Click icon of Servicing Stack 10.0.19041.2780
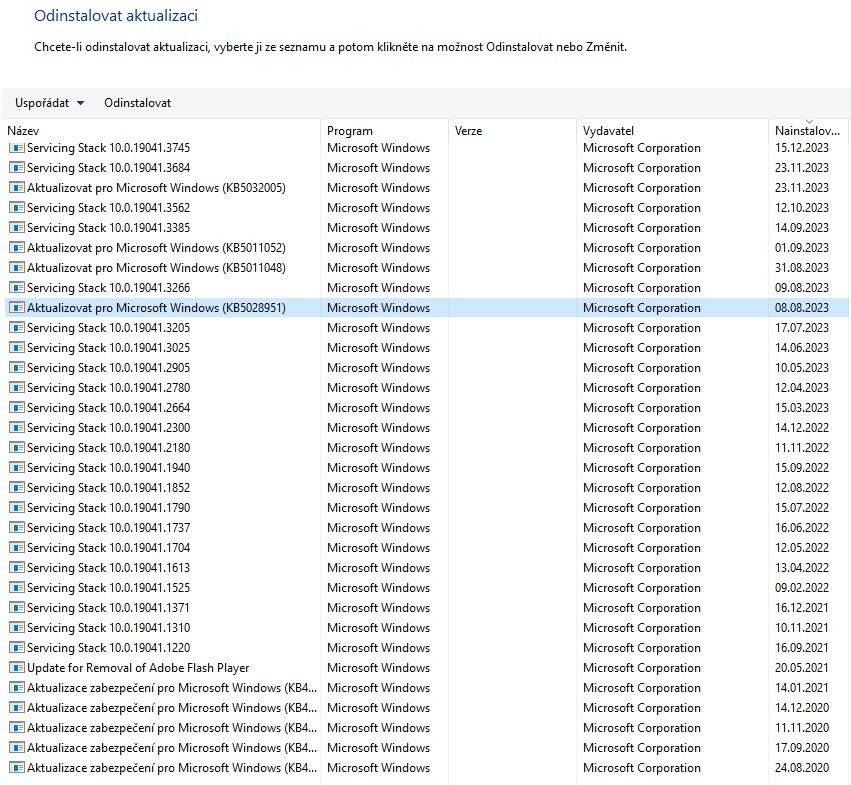The width and height of the screenshot is (851, 785). [x=17, y=388]
